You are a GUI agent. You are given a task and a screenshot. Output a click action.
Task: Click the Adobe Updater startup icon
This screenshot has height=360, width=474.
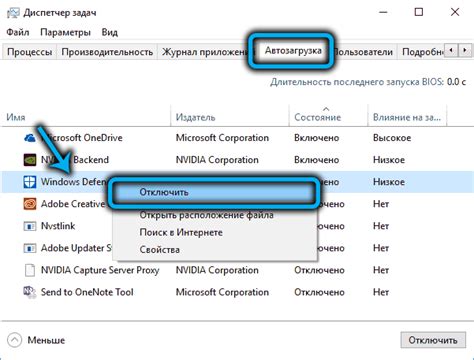click(30, 248)
